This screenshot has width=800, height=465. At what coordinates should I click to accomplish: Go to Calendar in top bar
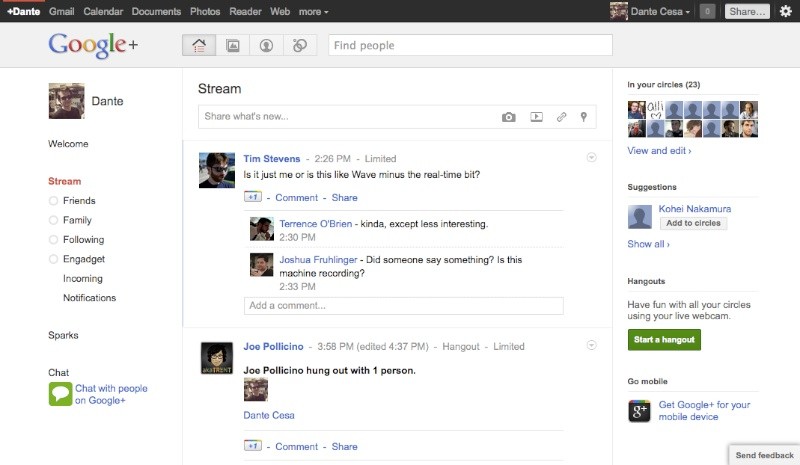[x=103, y=11]
